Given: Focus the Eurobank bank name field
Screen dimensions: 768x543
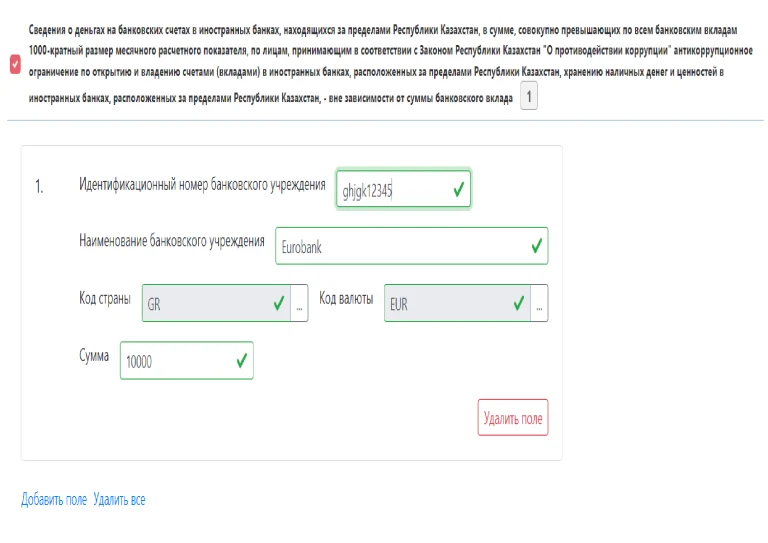Looking at the screenshot, I should tap(400, 246).
